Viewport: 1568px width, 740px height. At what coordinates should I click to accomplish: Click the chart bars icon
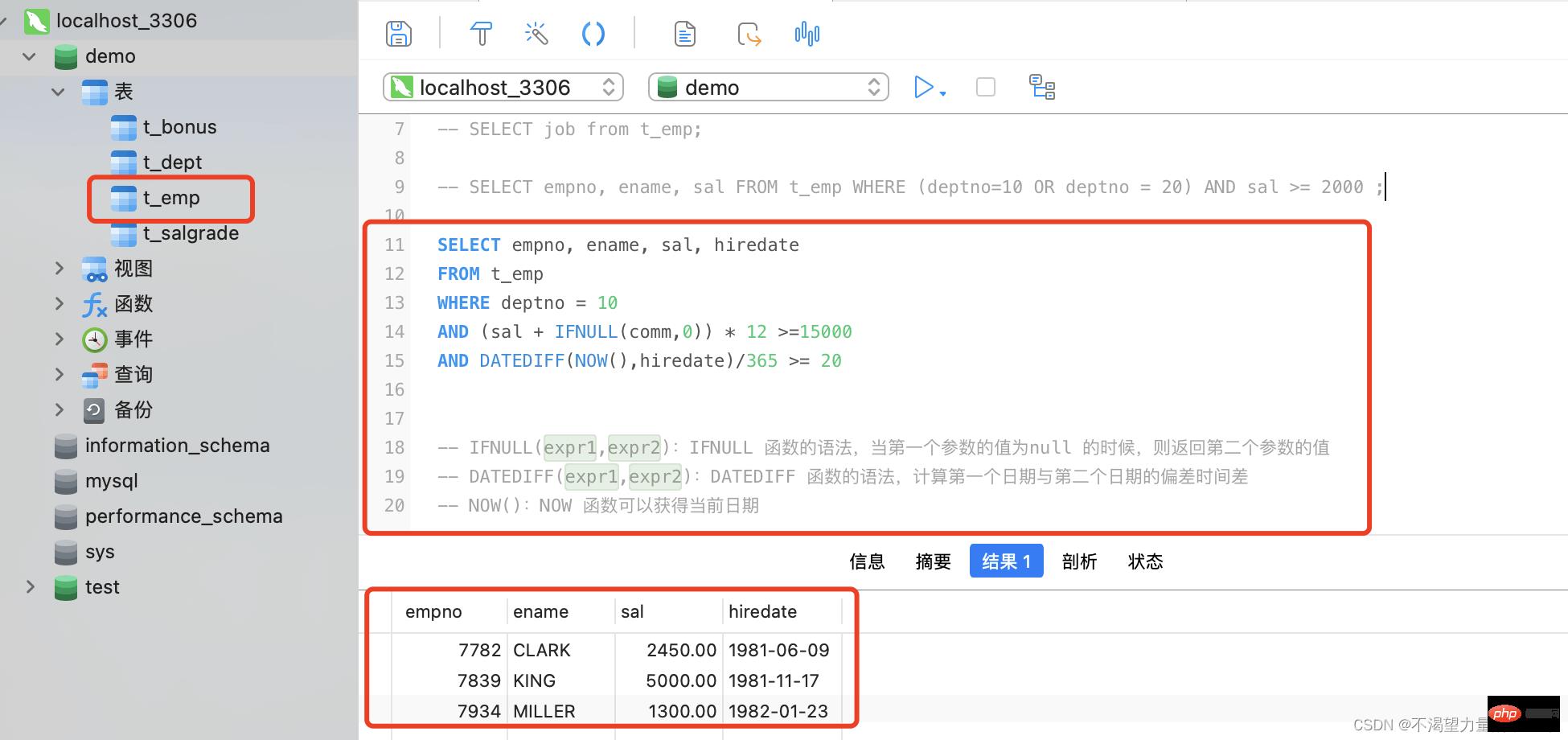[x=807, y=34]
